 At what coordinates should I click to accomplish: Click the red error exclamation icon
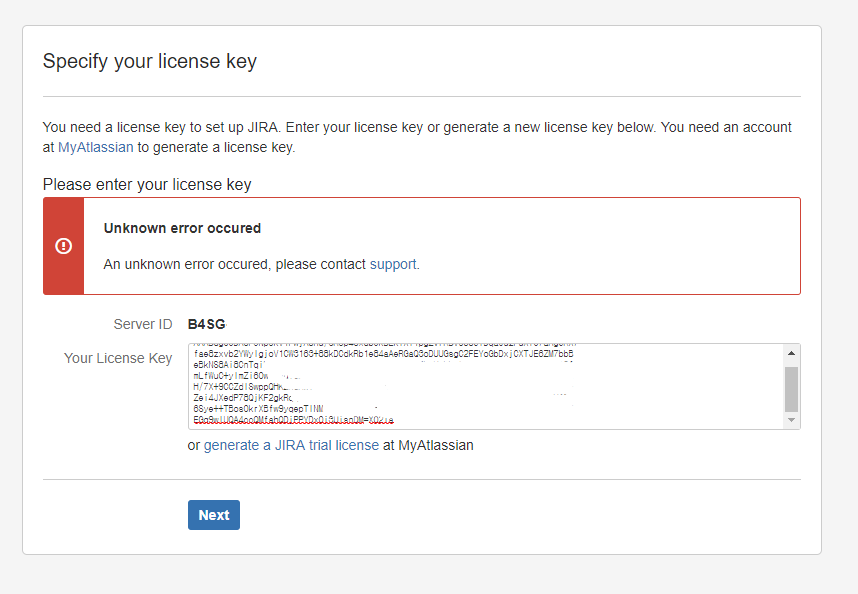point(63,246)
